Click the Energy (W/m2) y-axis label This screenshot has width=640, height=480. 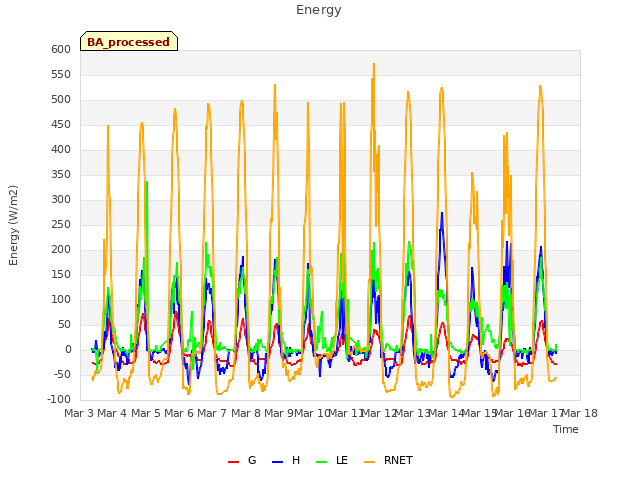pyautogui.click(x=13, y=225)
